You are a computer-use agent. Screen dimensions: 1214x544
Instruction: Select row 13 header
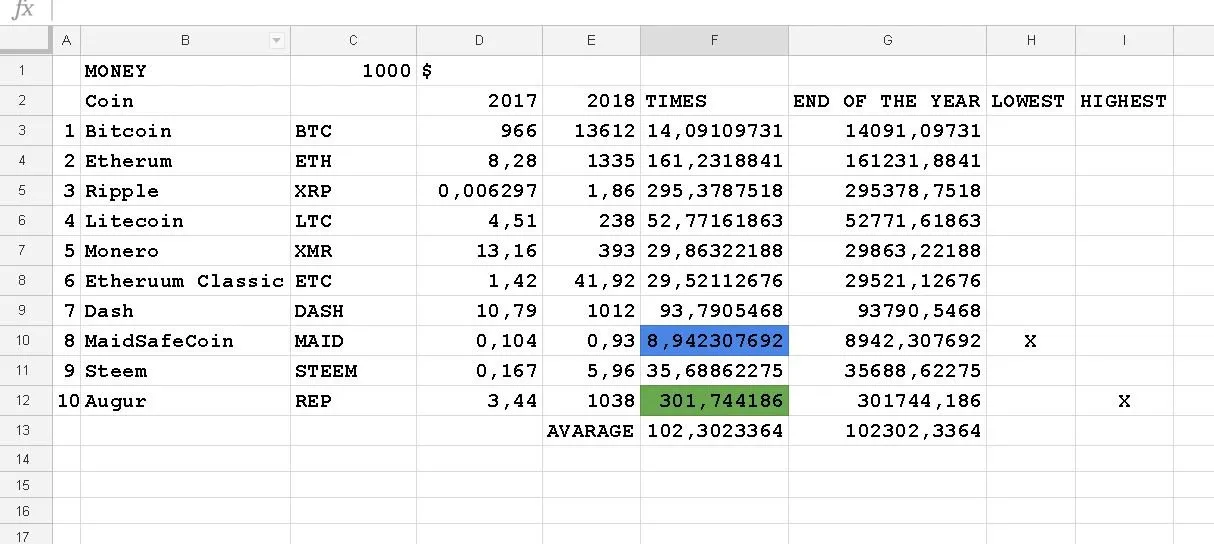pos(25,431)
